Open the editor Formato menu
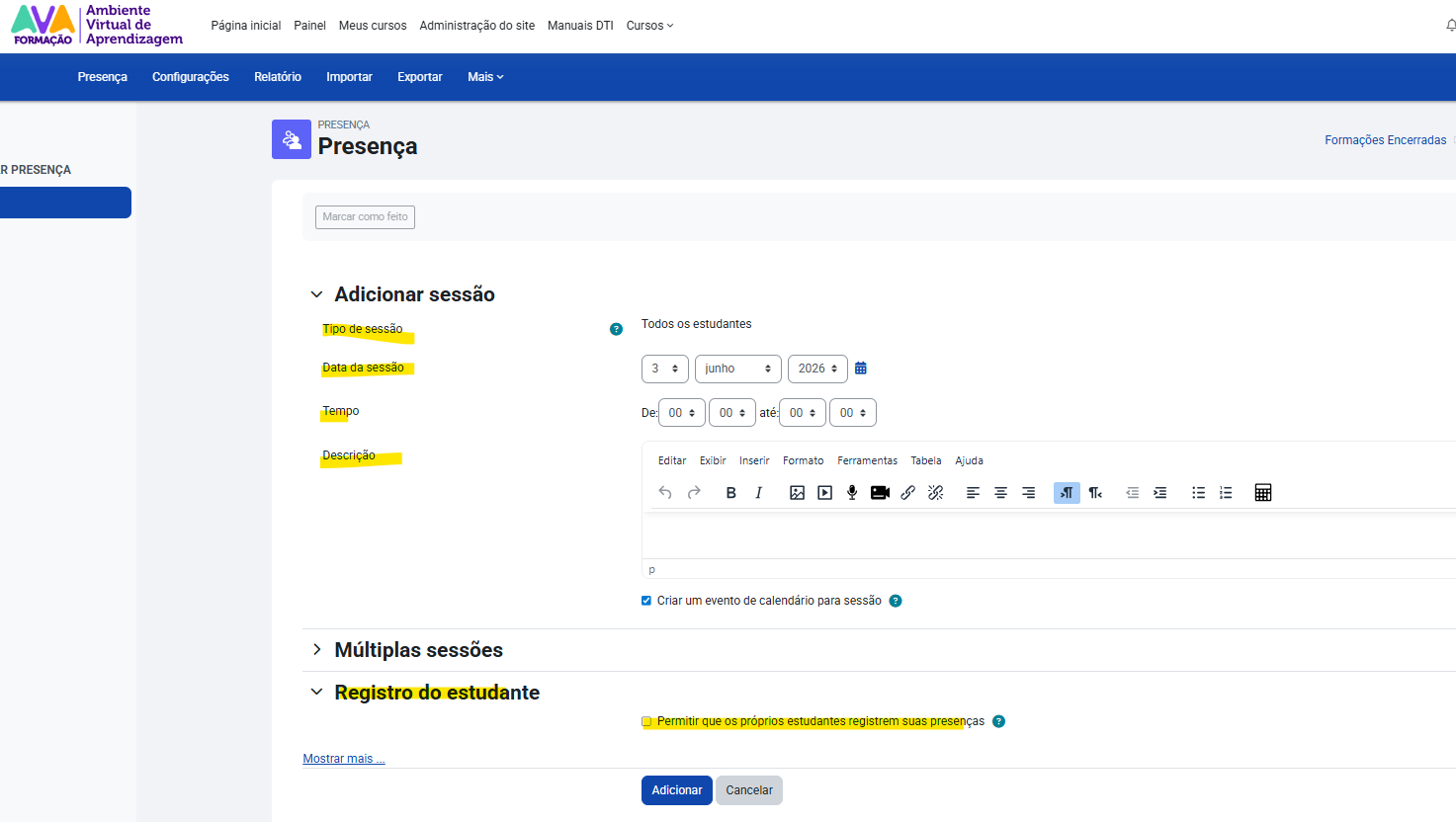This screenshot has height=822, width=1456. (803, 460)
